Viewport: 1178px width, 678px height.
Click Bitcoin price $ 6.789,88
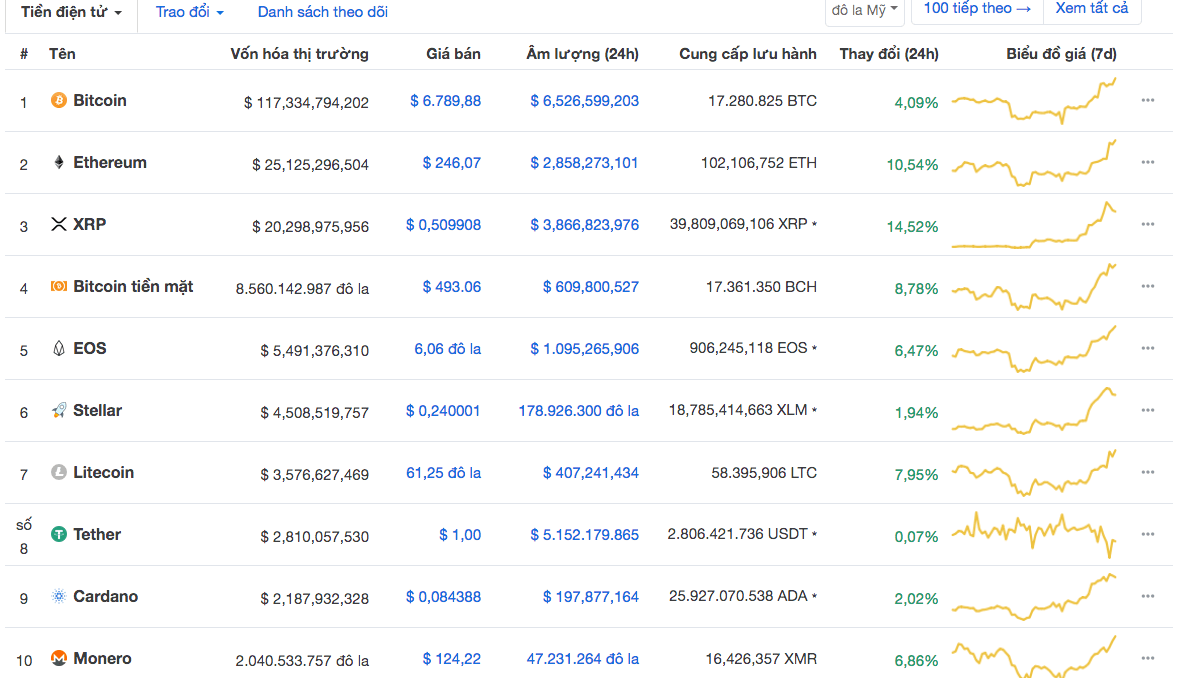coord(446,101)
